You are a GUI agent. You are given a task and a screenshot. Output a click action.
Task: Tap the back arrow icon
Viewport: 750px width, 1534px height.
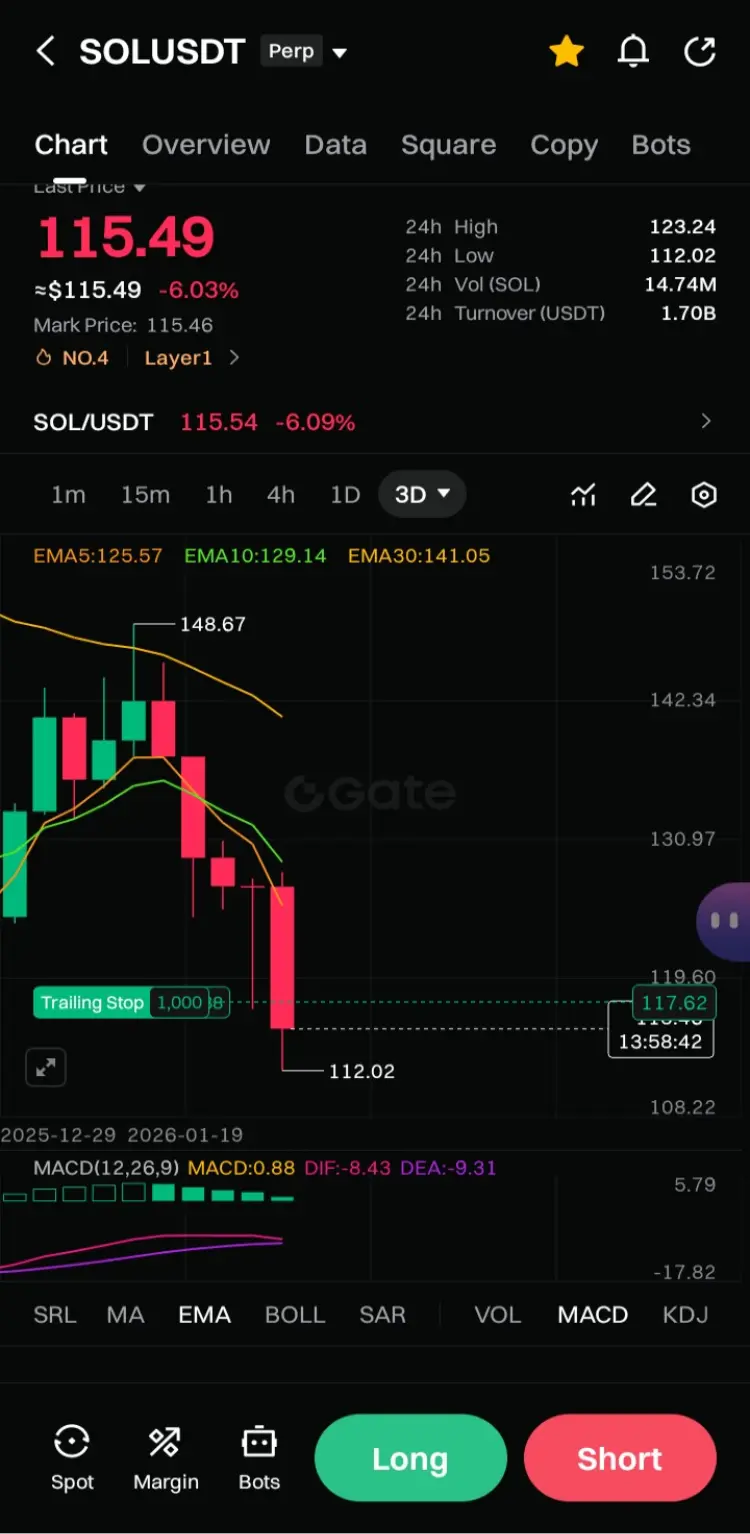[x=45, y=51]
